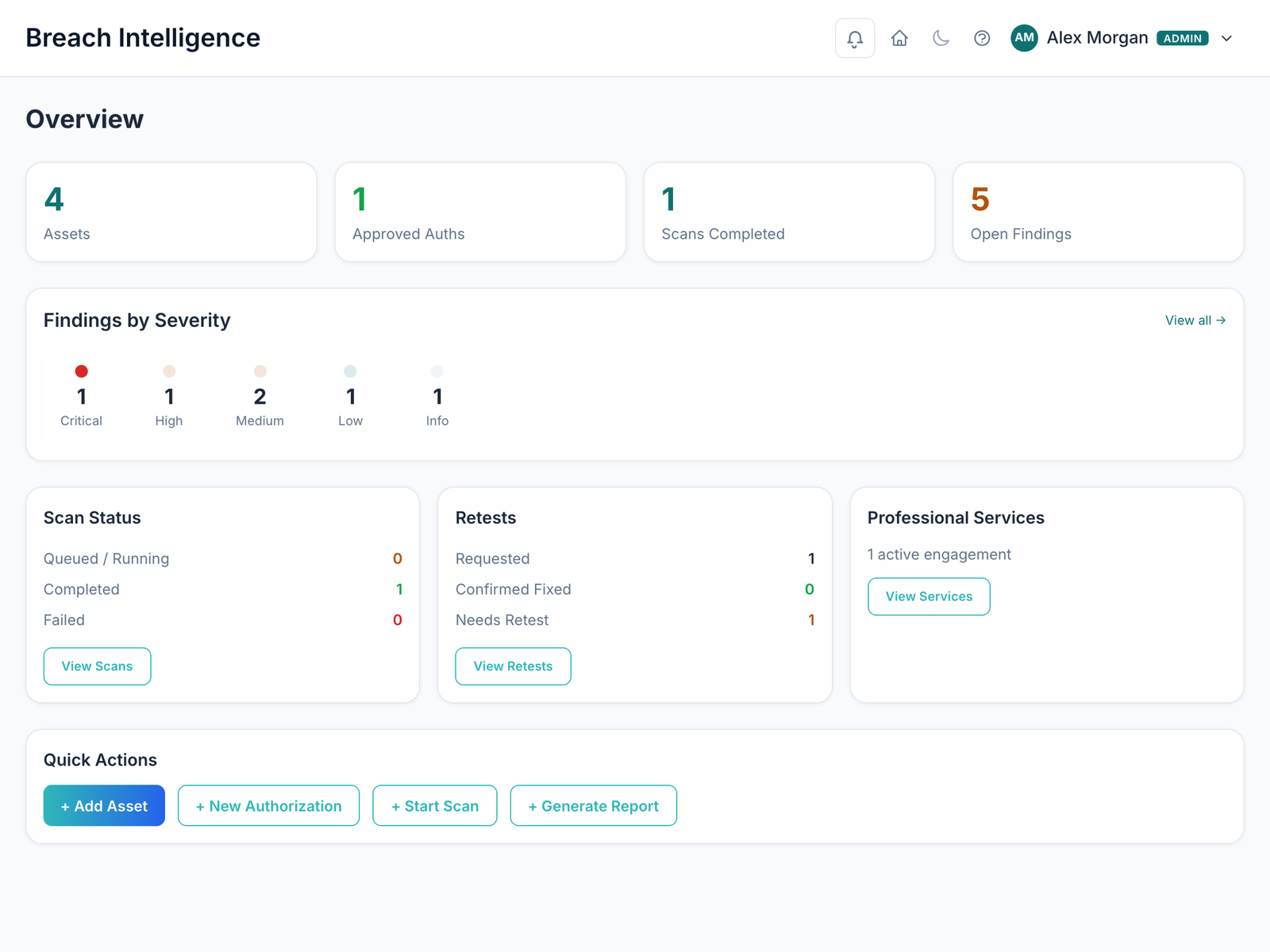Select the Low findings label

point(350,420)
